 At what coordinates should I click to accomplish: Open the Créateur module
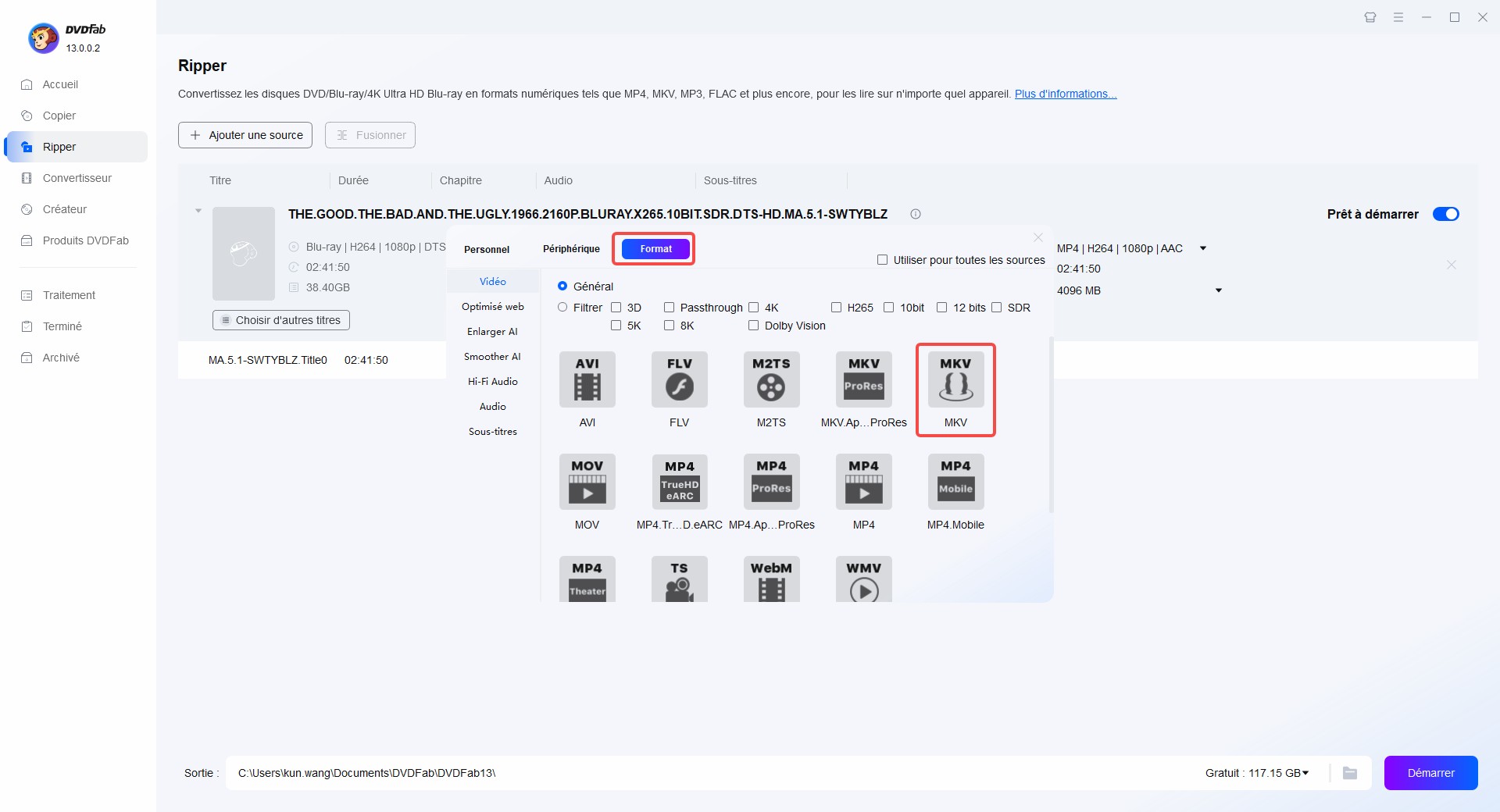[x=65, y=209]
